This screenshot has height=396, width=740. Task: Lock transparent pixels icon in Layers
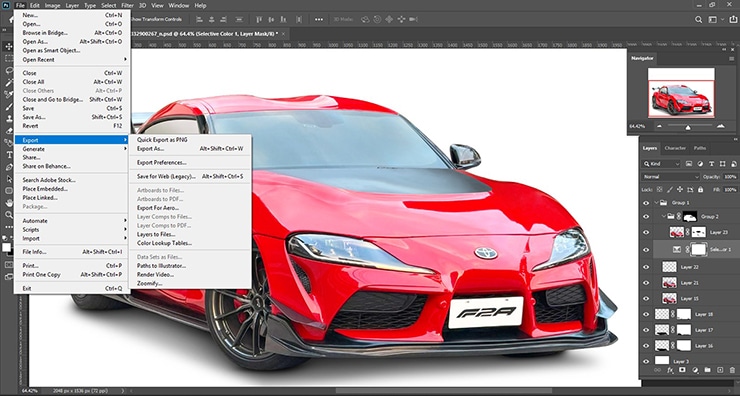659,189
